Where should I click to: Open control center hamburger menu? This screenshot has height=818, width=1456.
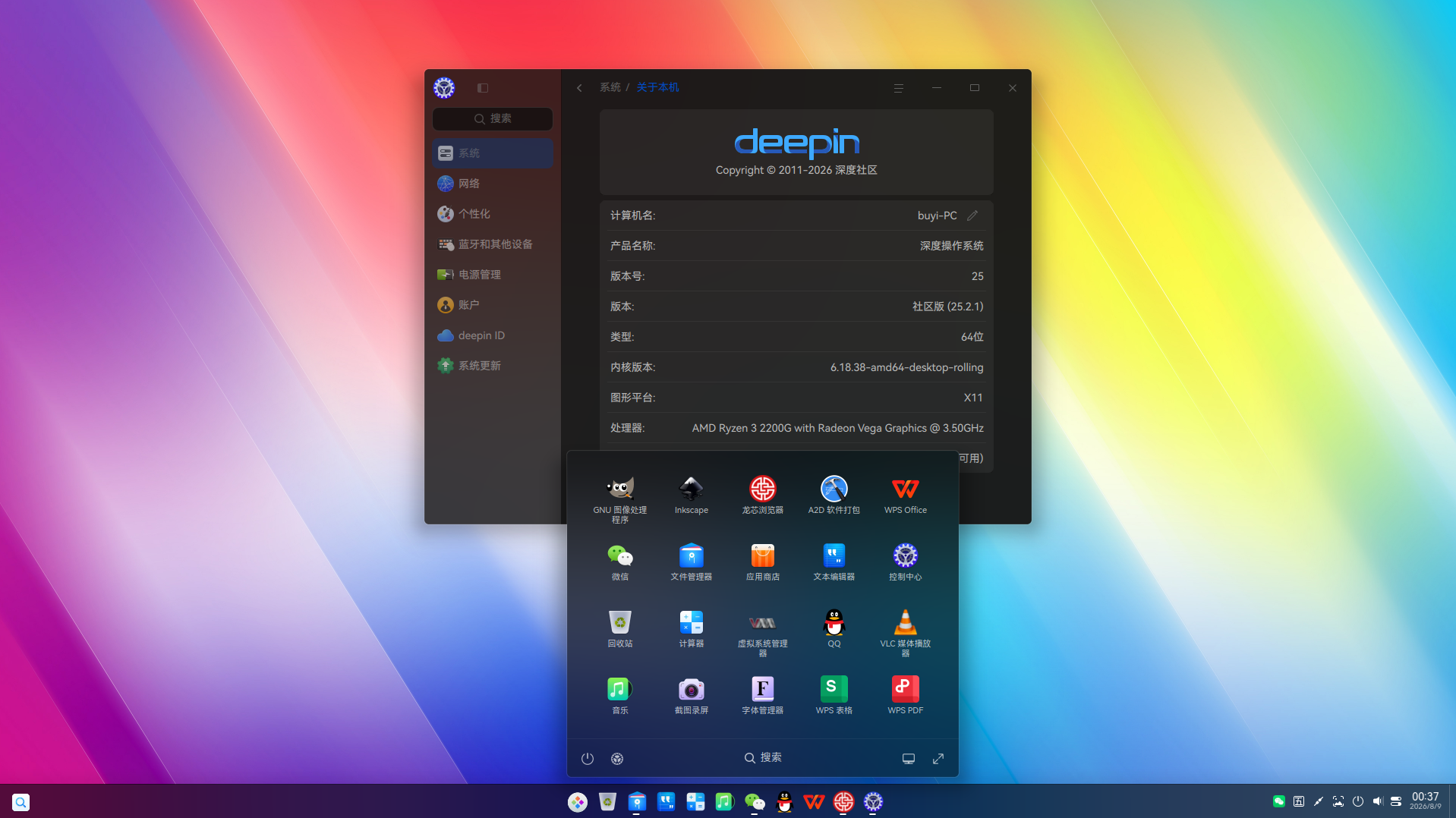pyautogui.click(x=898, y=87)
